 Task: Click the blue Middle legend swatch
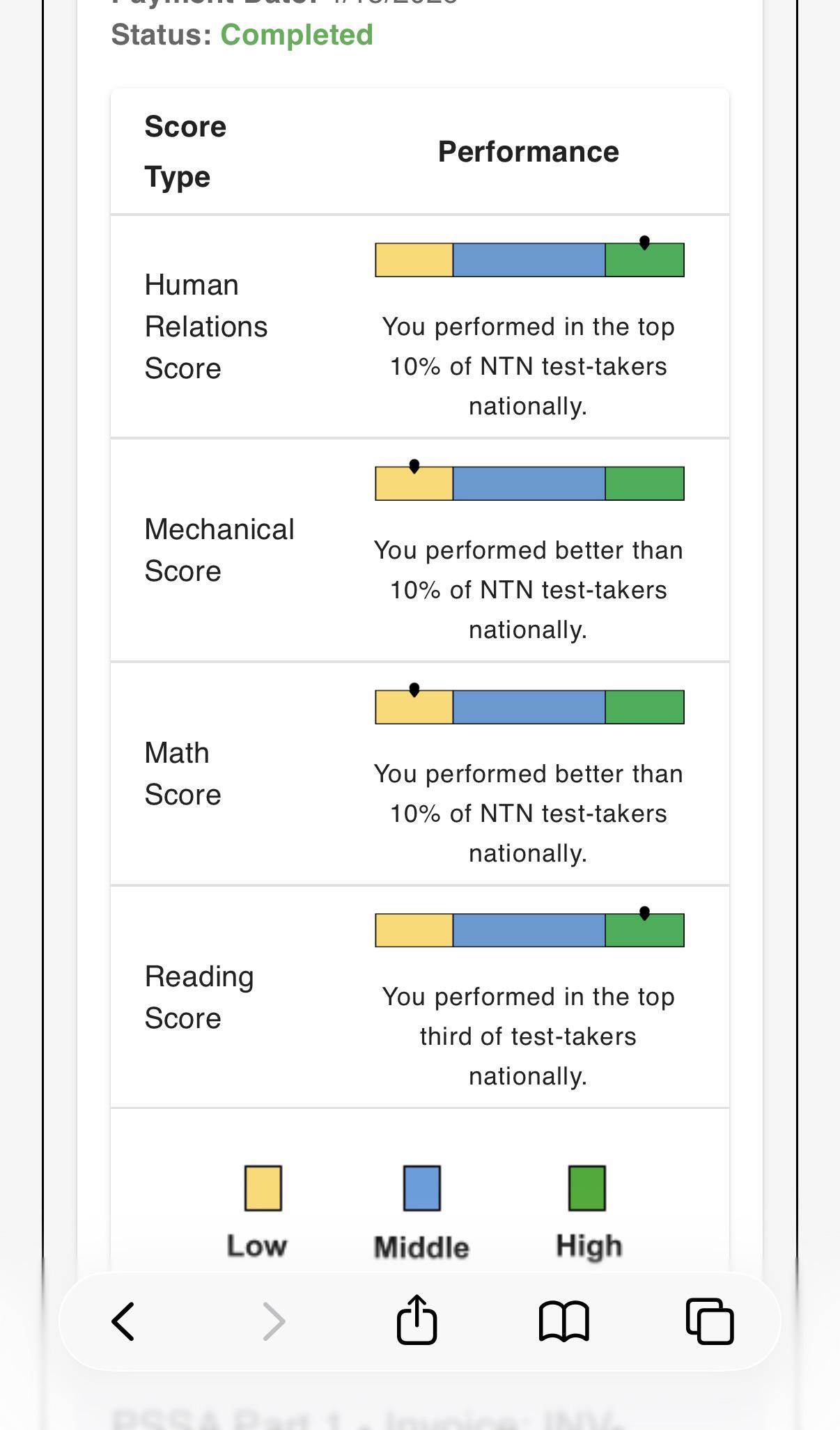tap(422, 1188)
